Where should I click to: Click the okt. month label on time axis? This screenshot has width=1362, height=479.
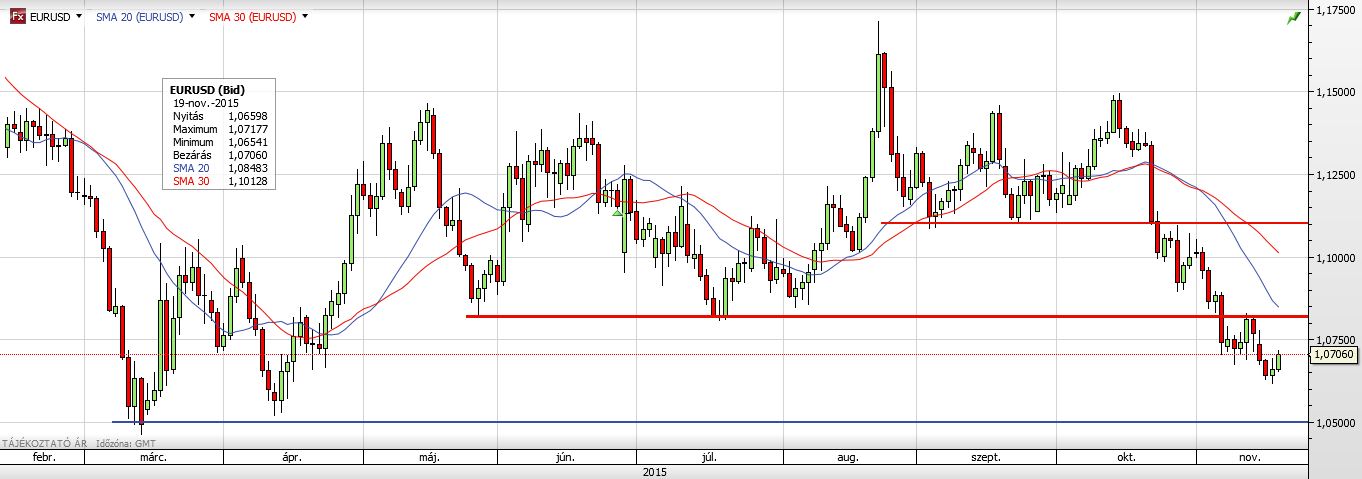coord(1126,456)
